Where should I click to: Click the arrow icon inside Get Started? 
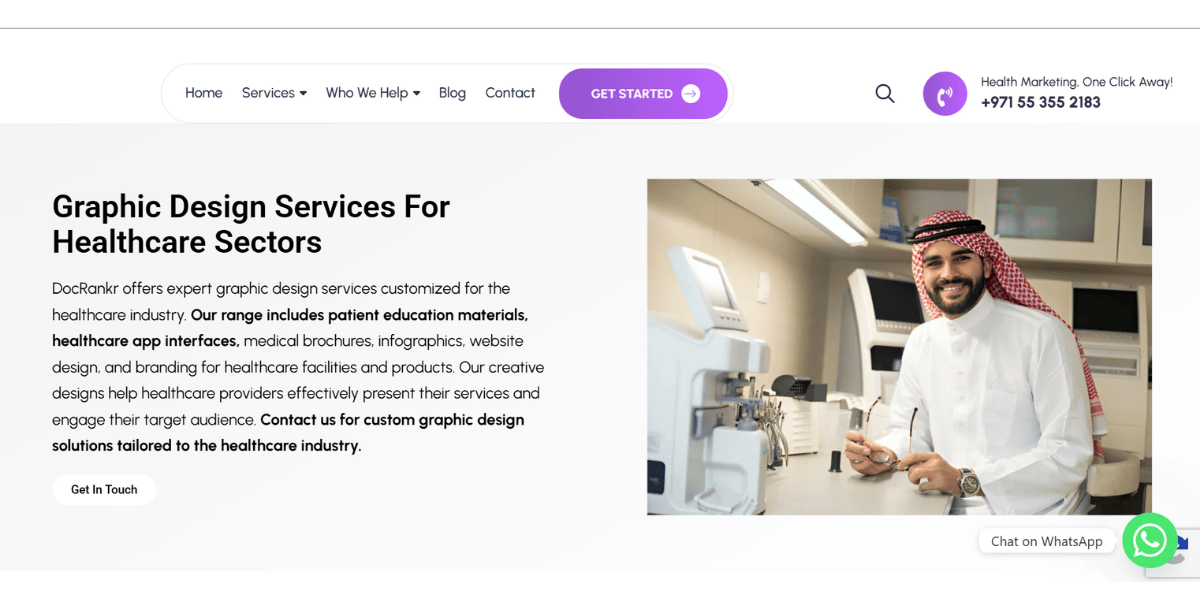click(691, 94)
